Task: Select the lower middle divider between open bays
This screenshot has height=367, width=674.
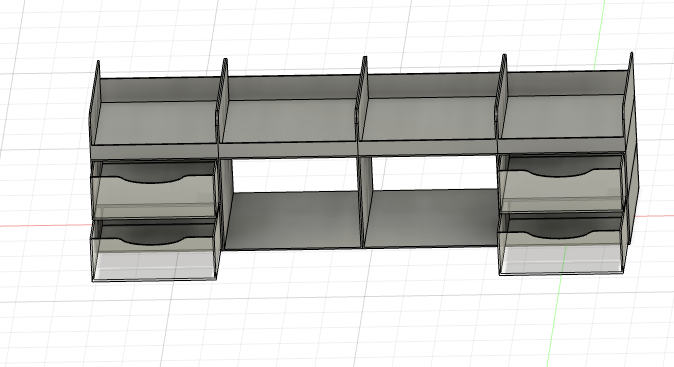Action: pos(364,202)
